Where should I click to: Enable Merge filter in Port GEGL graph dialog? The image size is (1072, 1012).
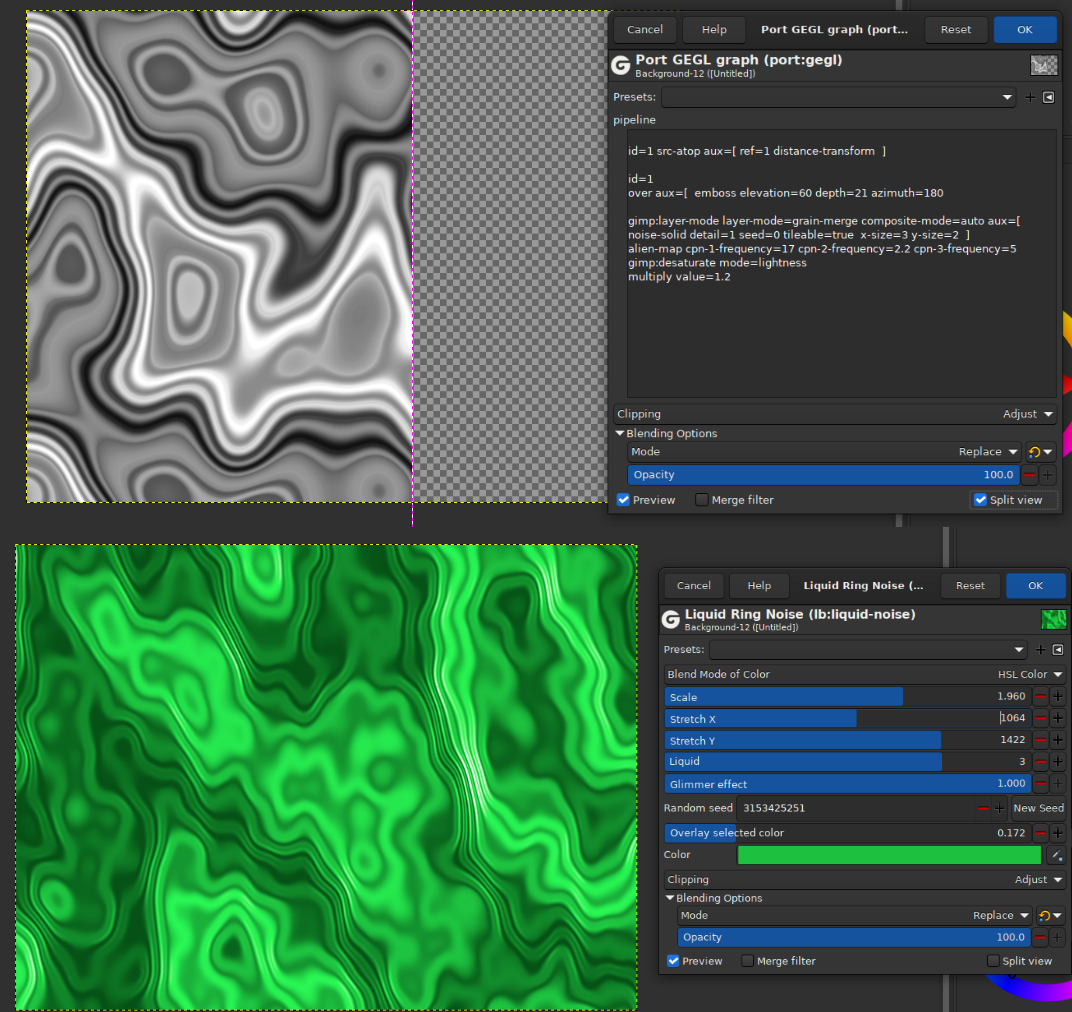[x=701, y=500]
